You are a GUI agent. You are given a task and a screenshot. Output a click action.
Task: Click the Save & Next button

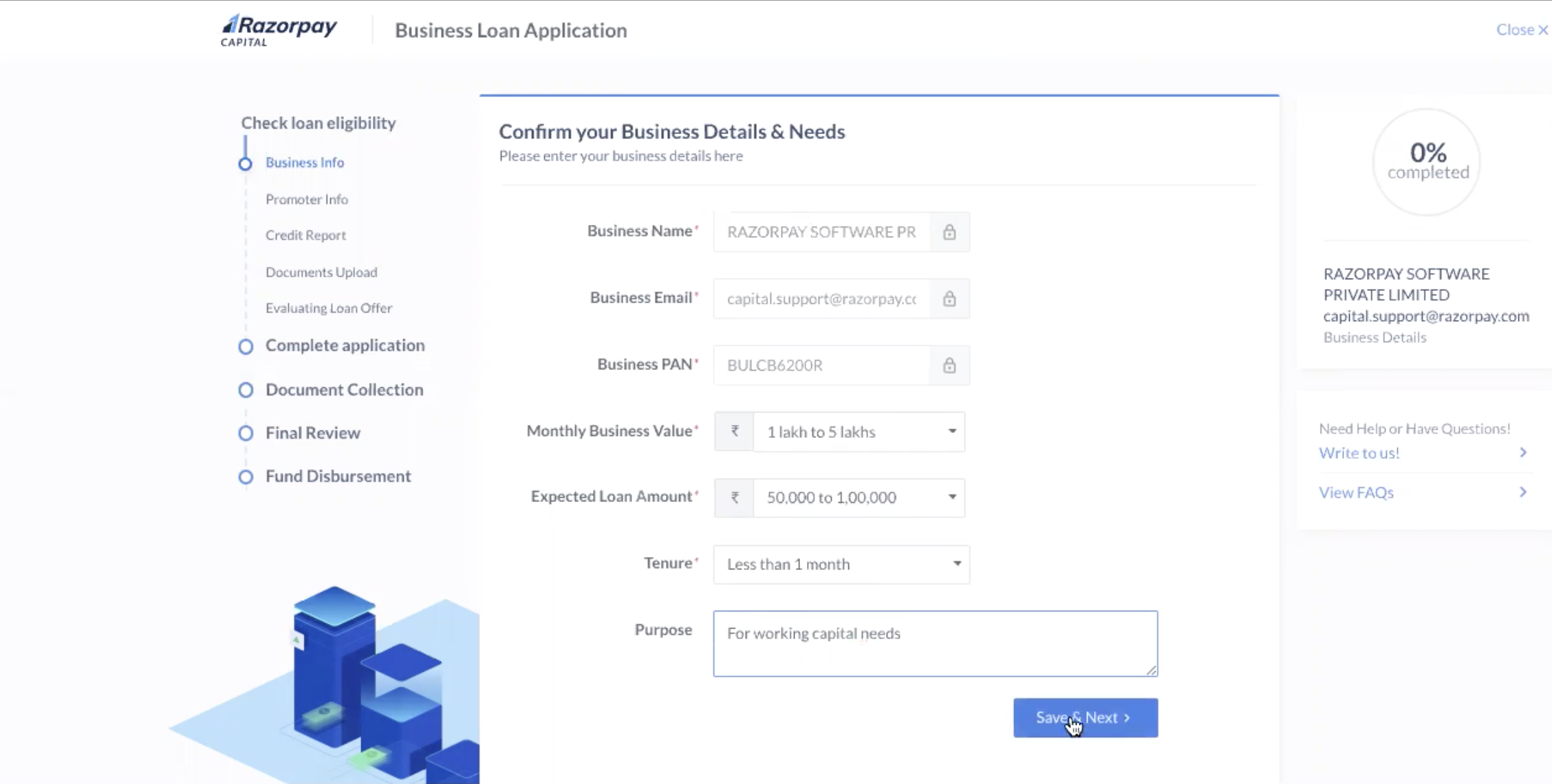(x=1085, y=718)
